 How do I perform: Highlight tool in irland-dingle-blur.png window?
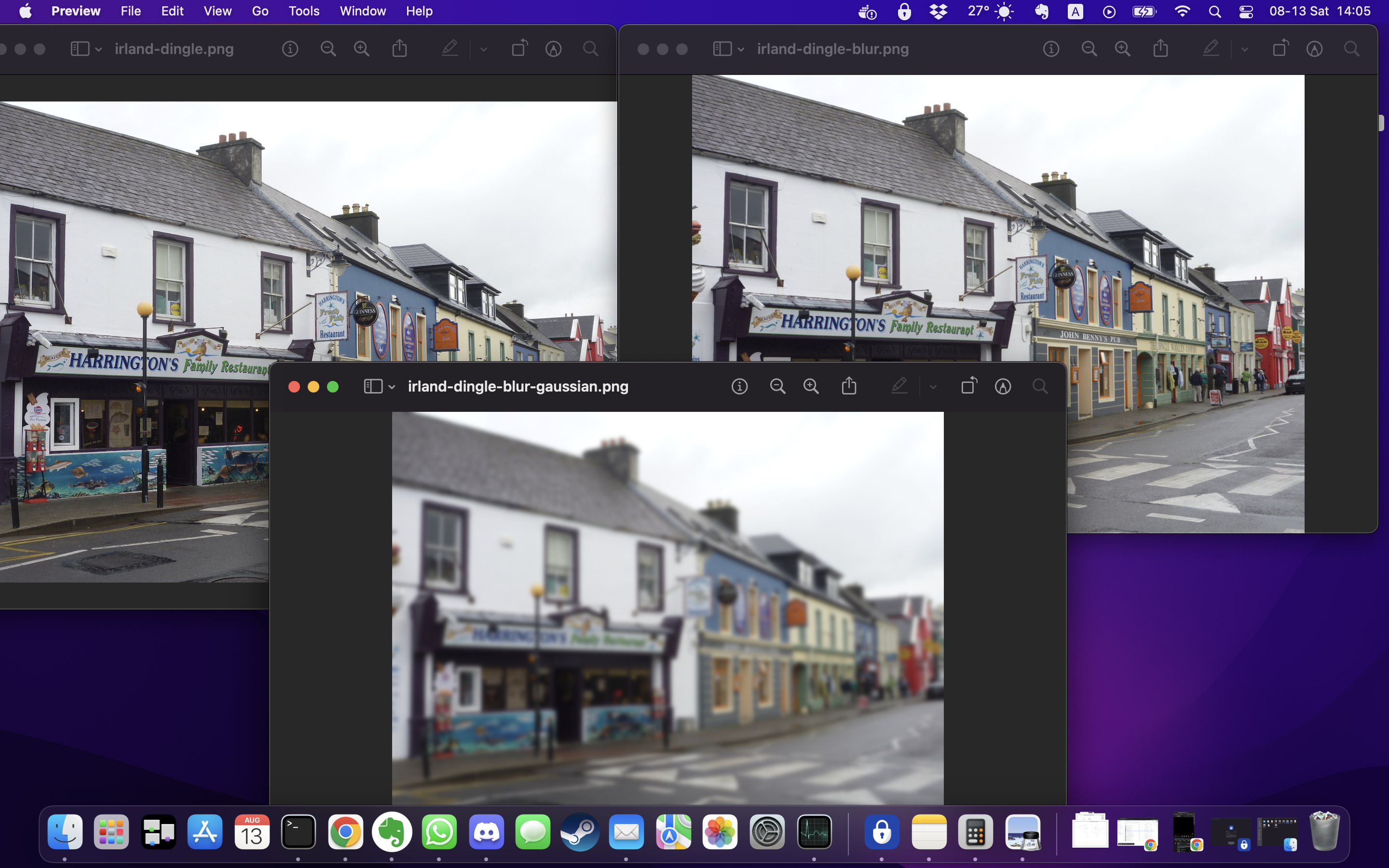tap(1211, 48)
